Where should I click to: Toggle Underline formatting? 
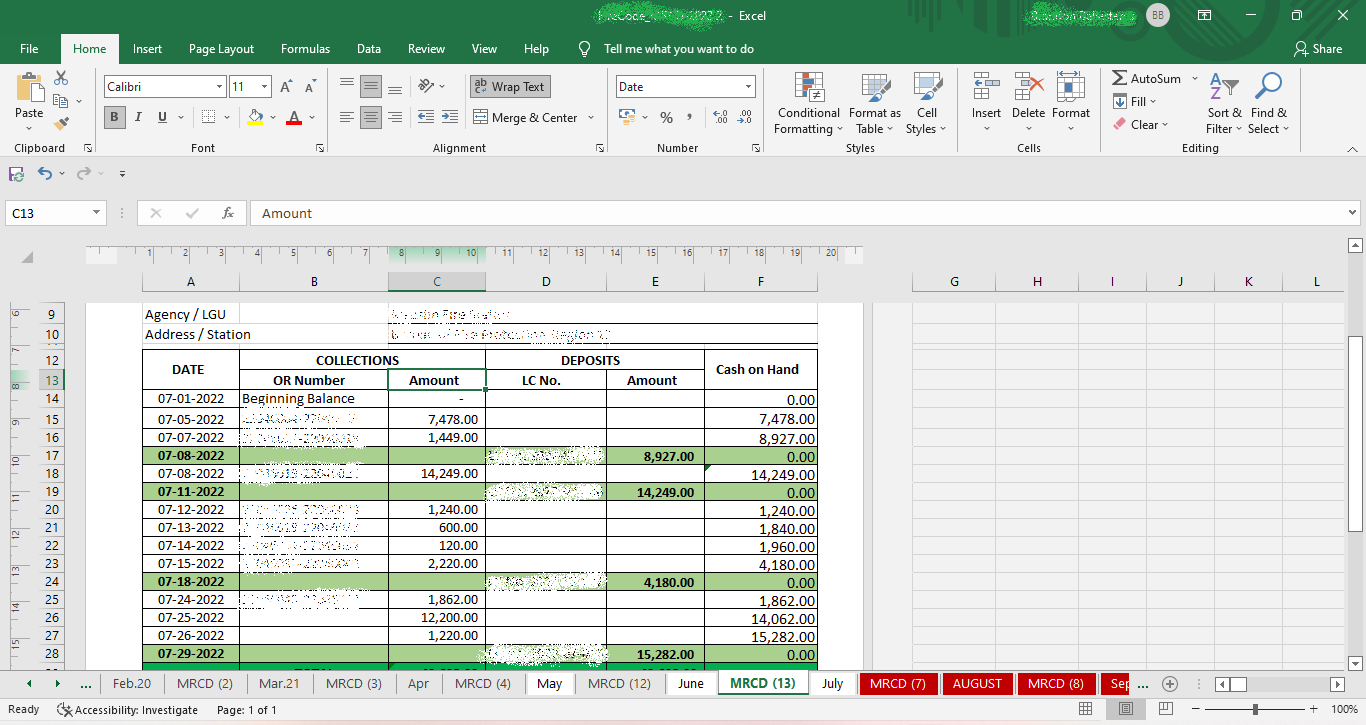pos(162,117)
